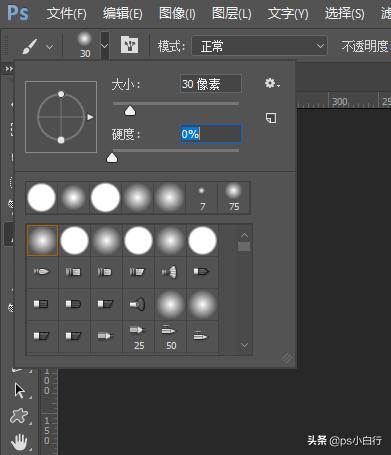Open the 模式 blend mode dropdown showing 正常
Image resolution: width=391 pixels, height=455 pixels.
click(259, 46)
